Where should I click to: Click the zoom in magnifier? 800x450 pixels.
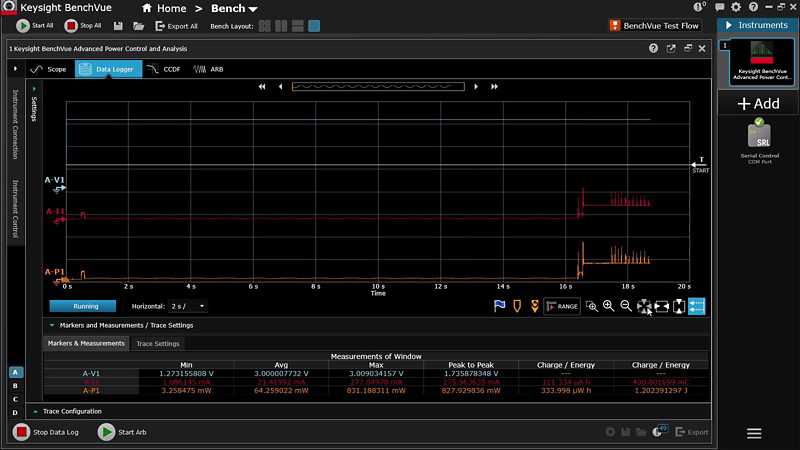pyautogui.click(x=609, y=306)
